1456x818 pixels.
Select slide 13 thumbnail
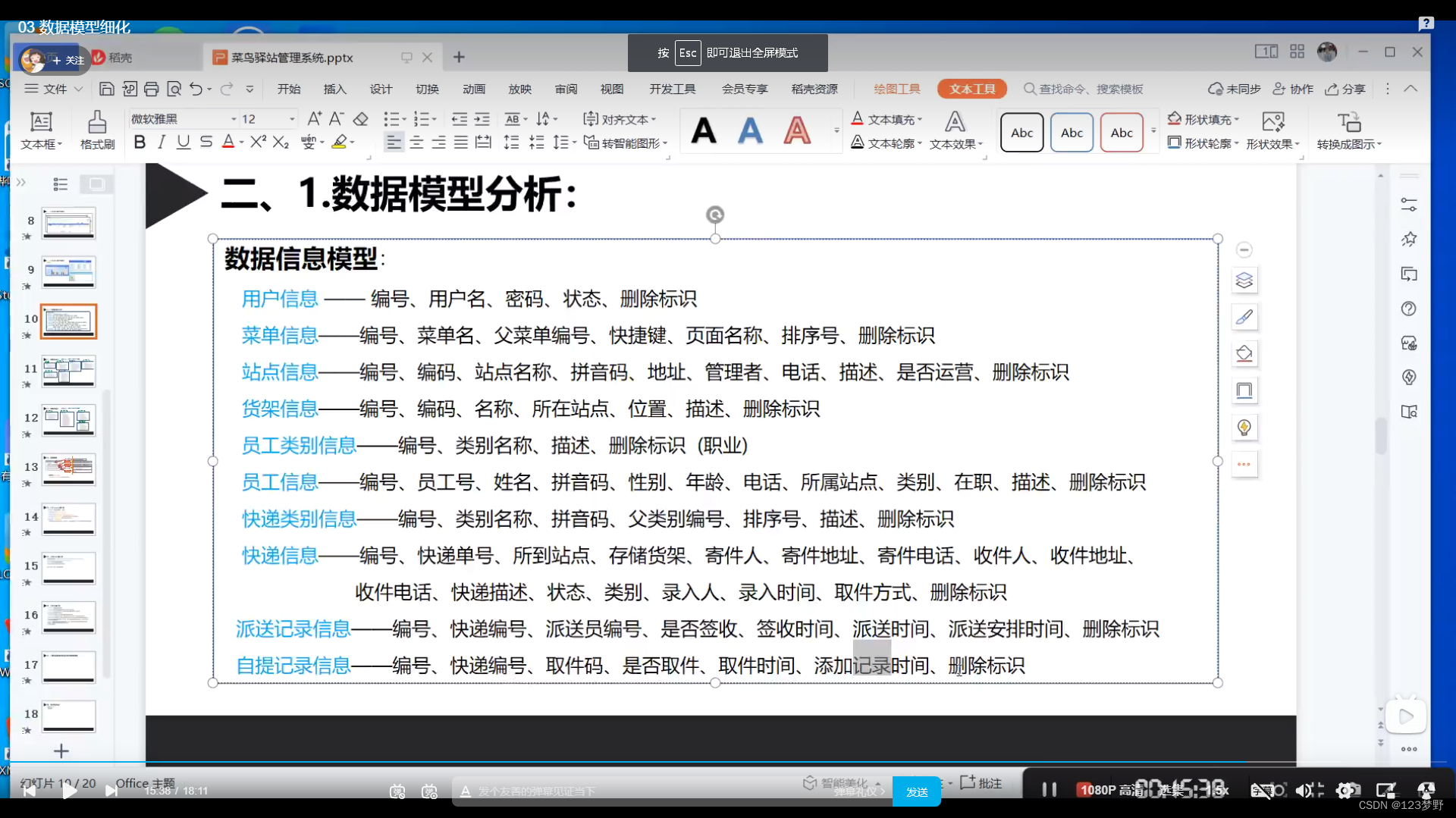[68, 469]
